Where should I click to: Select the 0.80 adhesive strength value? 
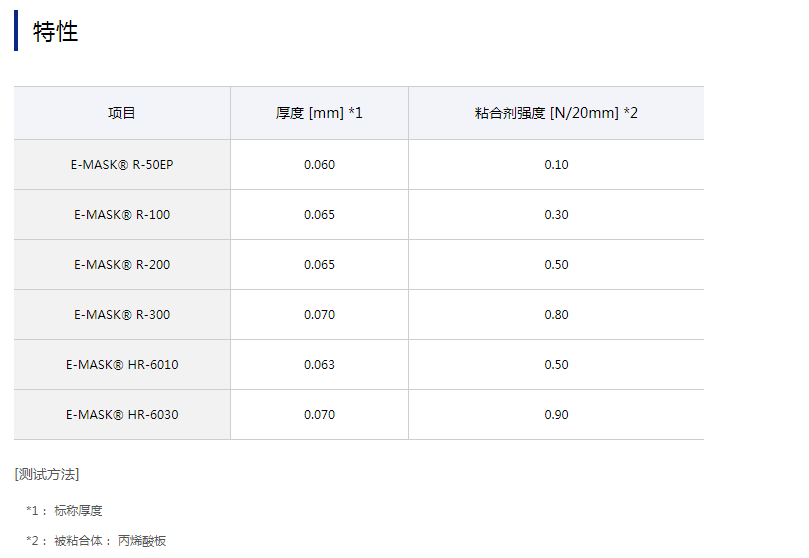556,314
